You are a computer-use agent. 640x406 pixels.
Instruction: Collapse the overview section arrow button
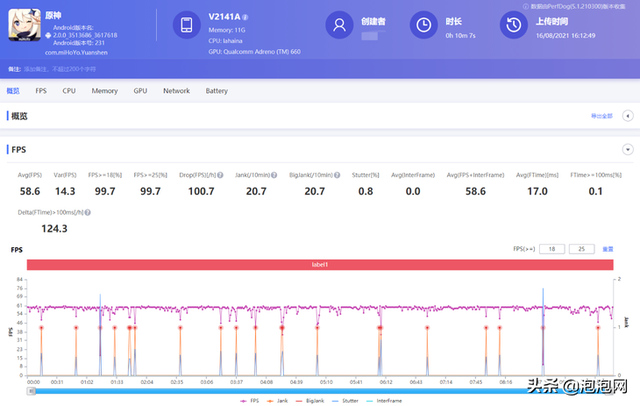[628, 116]
